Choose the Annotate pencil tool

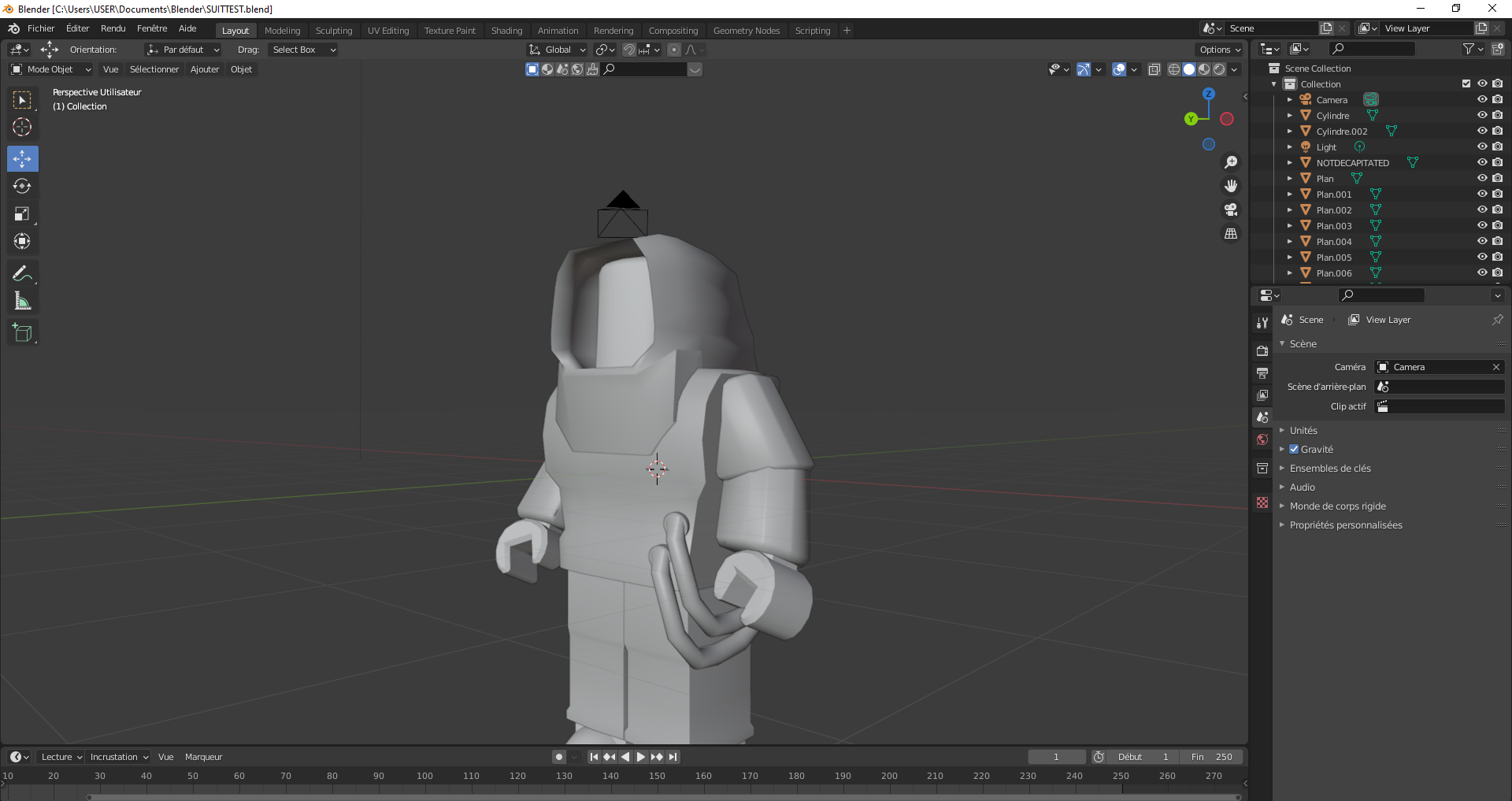pos(22,274)
